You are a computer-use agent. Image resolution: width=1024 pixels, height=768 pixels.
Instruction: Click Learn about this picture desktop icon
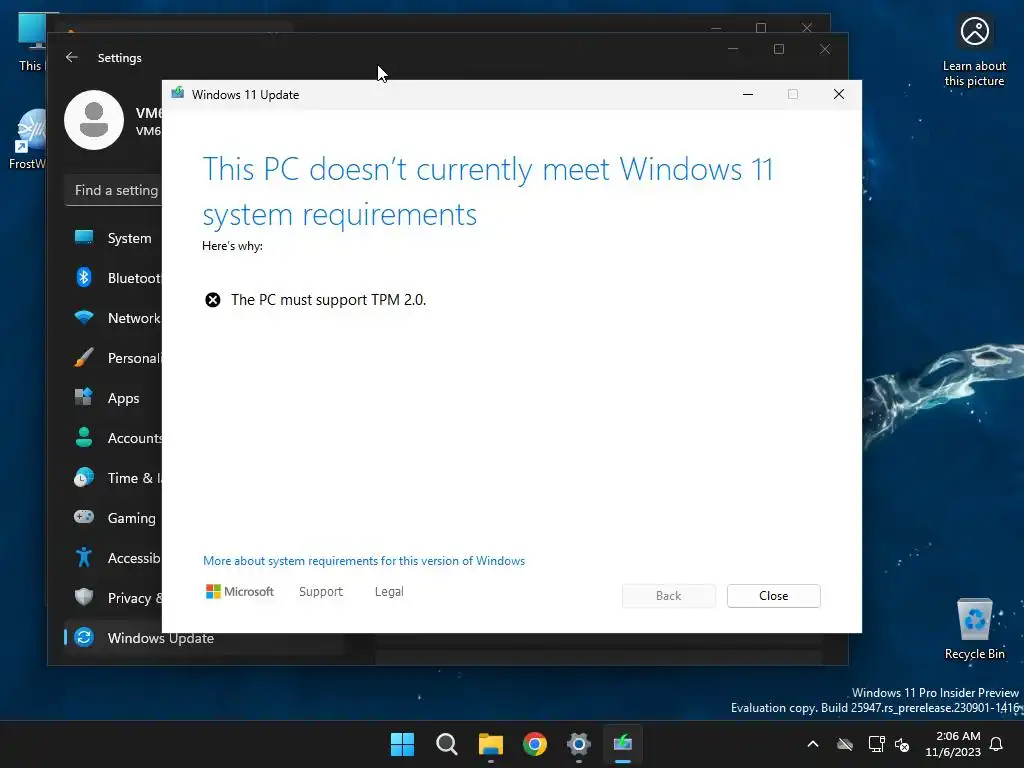[x=974, y=52]
